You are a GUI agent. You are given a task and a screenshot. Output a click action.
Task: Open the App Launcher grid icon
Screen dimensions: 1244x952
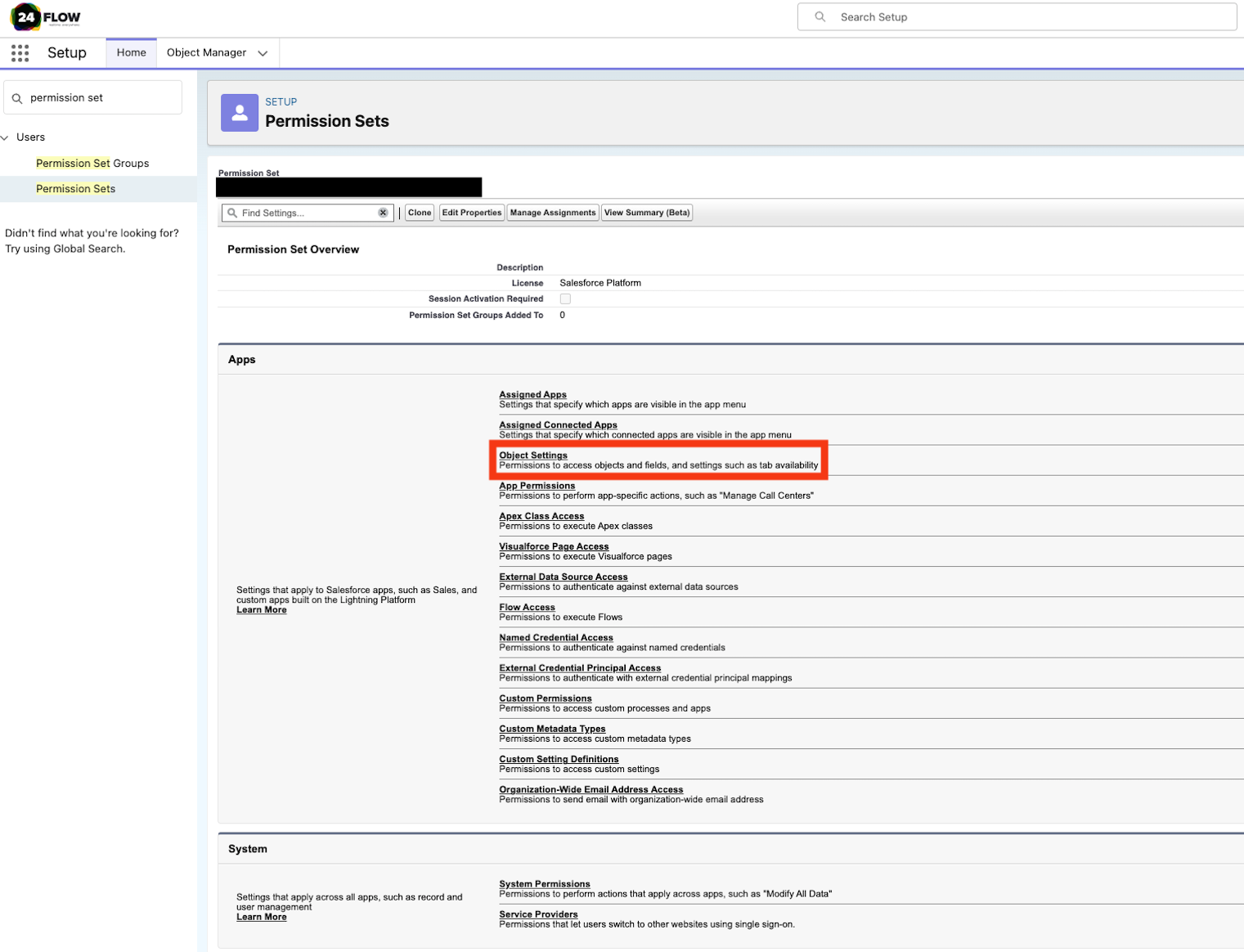(20, 53)
